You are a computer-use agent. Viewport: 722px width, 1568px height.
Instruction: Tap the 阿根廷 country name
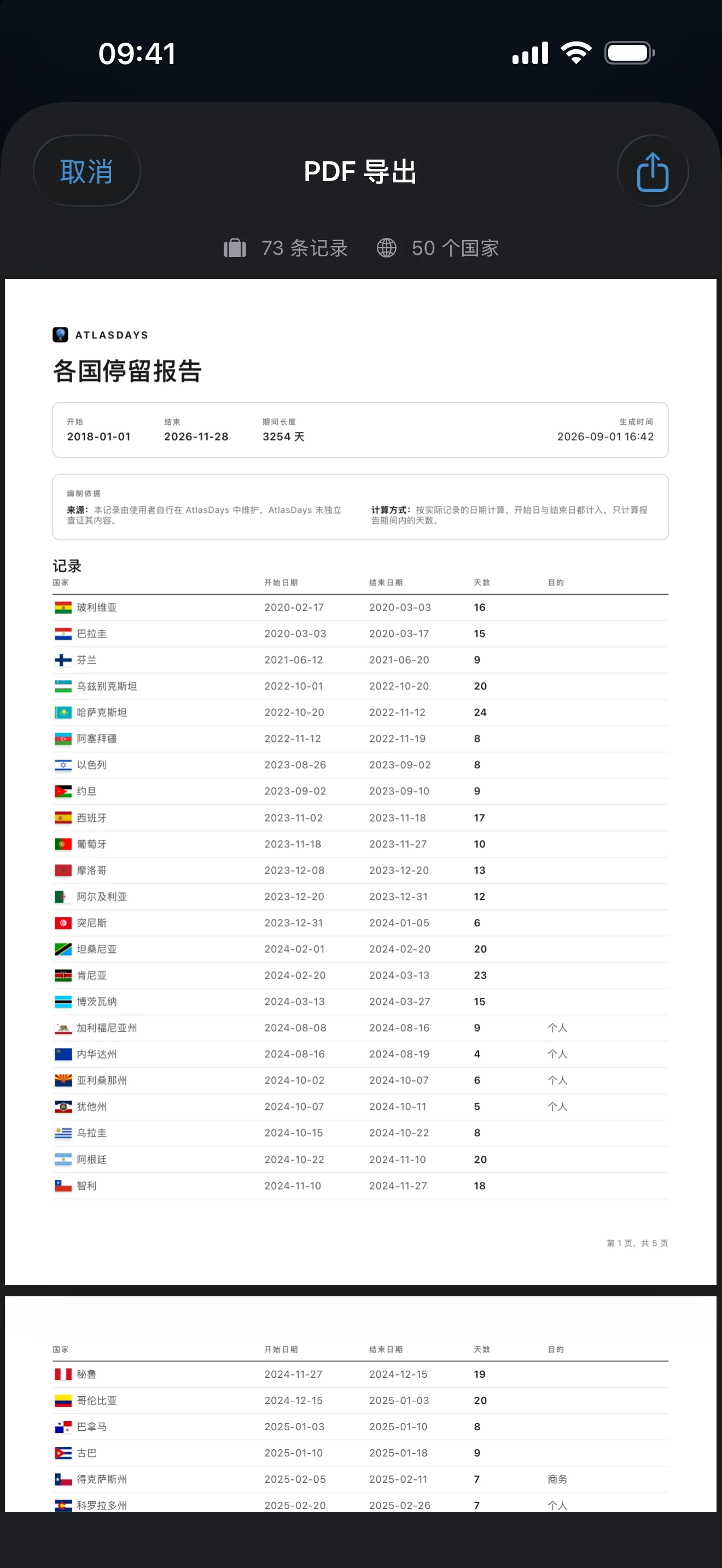[x=92, y=1160]
